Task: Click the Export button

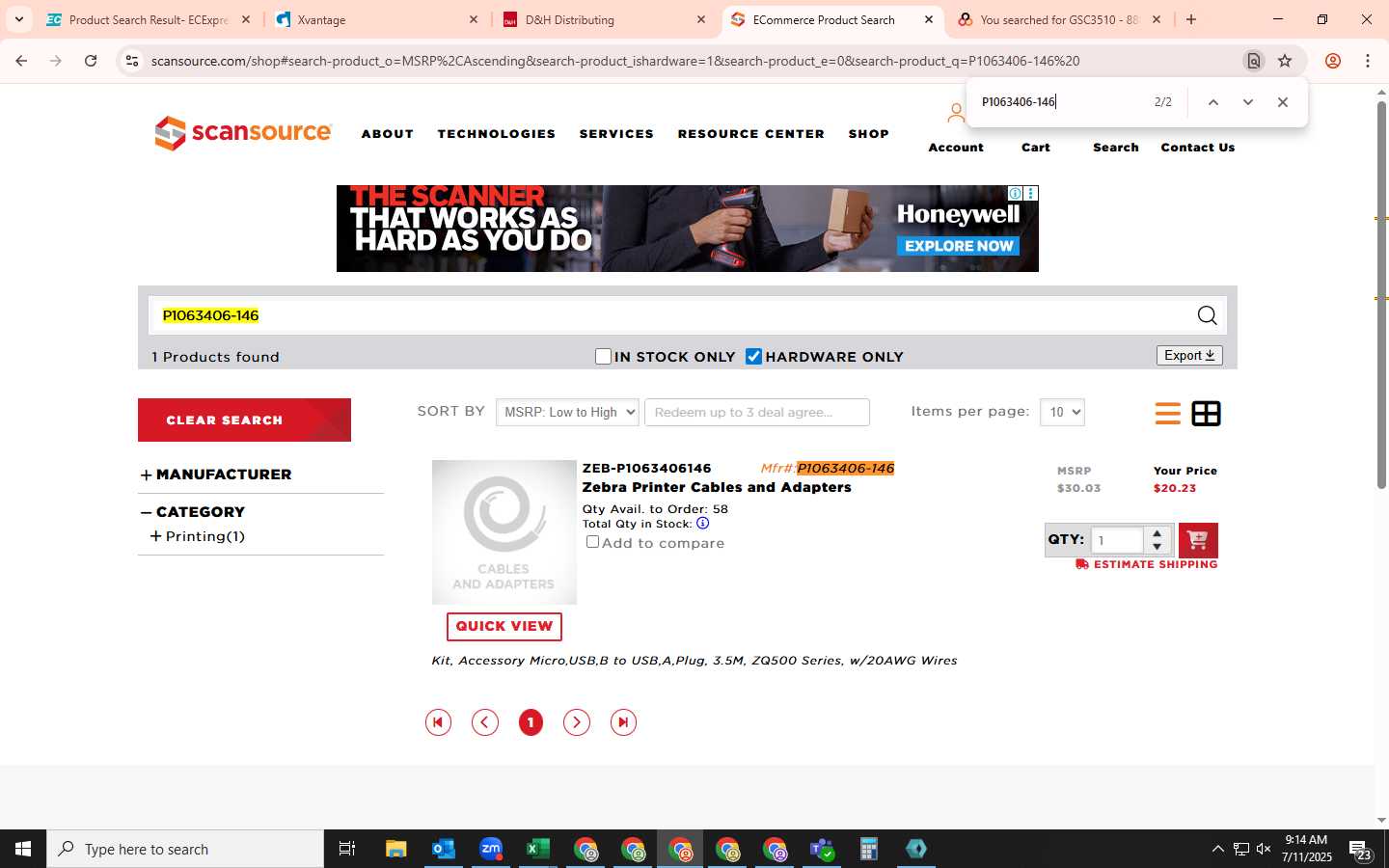Action: click(x=1189, y=356)
